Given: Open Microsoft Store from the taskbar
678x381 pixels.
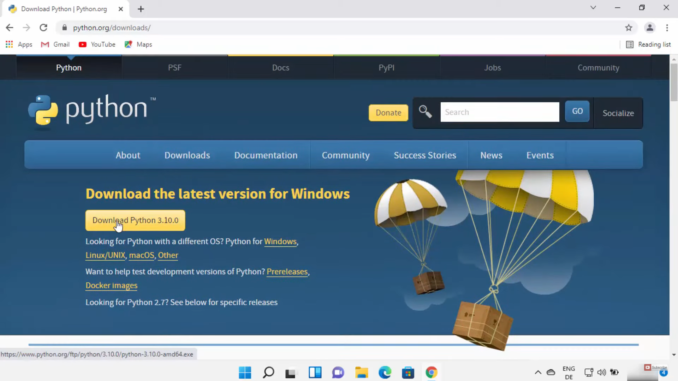Looking at the screenshot, I should point(408,372).
